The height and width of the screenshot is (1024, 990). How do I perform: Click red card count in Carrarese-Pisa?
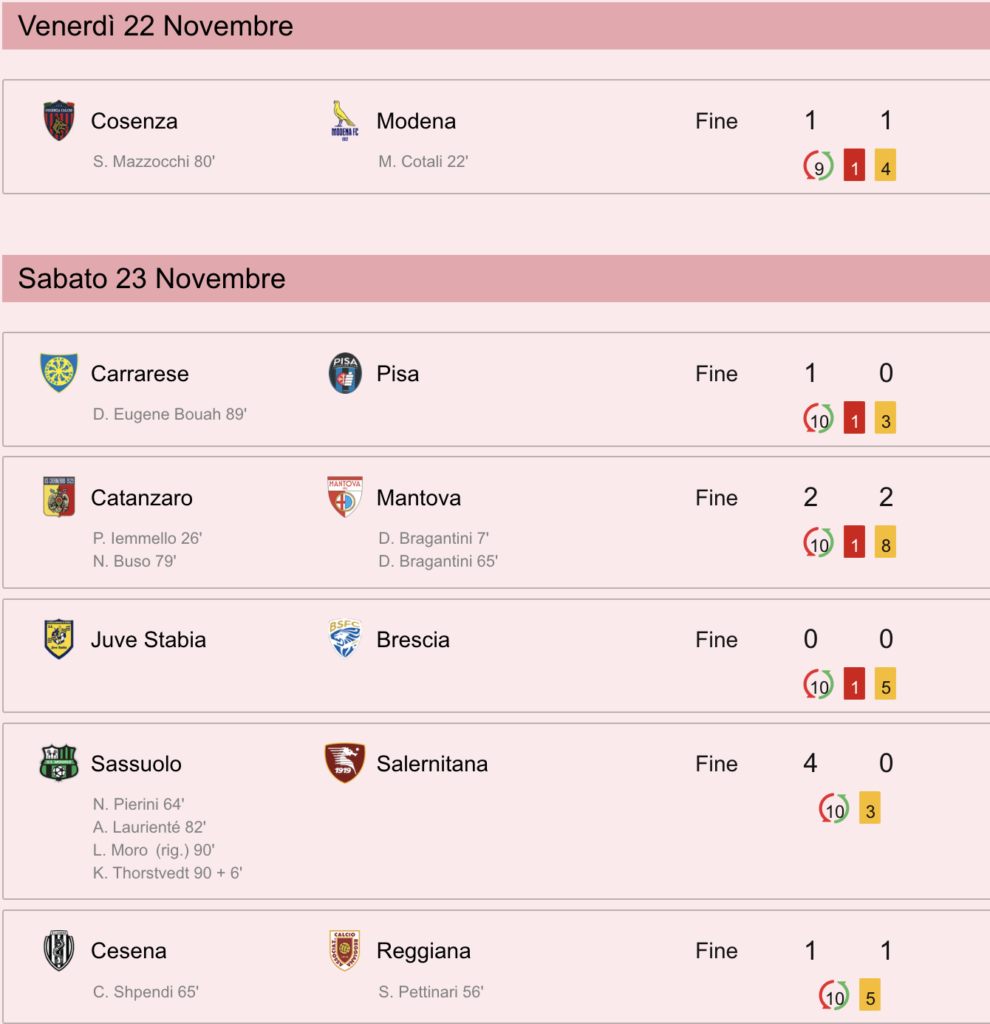[x=854, y=418]
